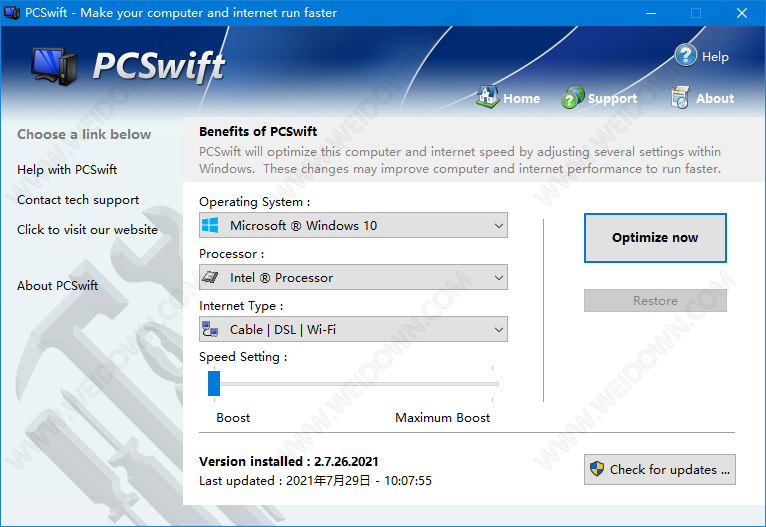
Task: Click the PCSwift computer logo icon
Action: tap(54, 66)
